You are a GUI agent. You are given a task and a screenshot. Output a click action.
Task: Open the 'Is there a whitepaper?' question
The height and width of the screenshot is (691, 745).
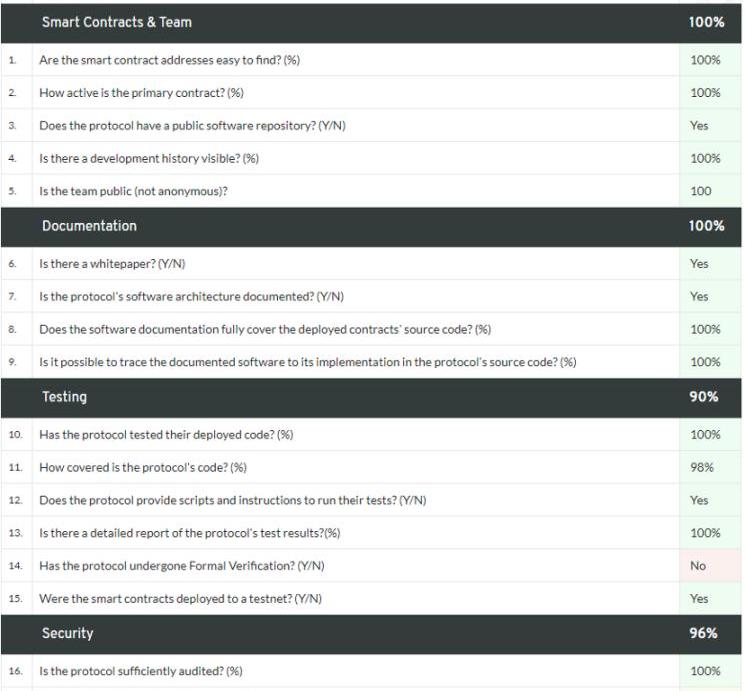tap(112, 264)
